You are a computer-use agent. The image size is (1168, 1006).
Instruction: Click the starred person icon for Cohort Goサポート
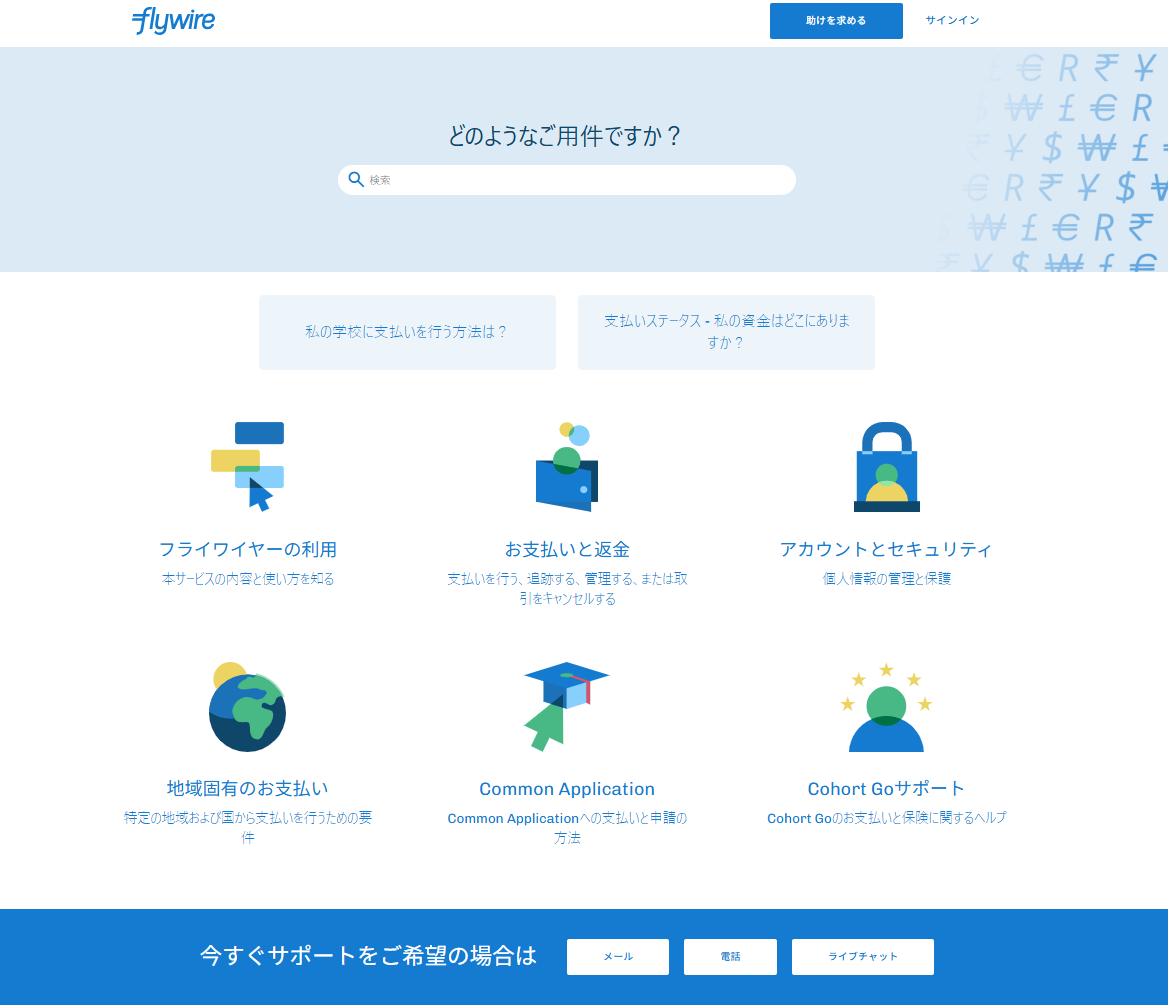[x=886, y=706]
